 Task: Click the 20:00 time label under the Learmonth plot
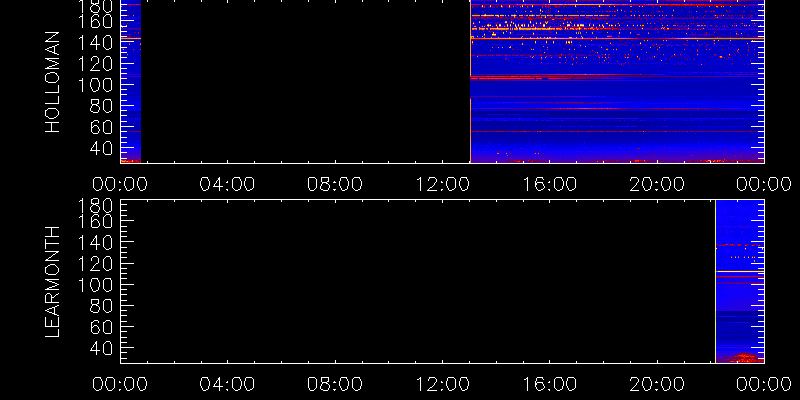pyautogui.click(x=657, y=384)
